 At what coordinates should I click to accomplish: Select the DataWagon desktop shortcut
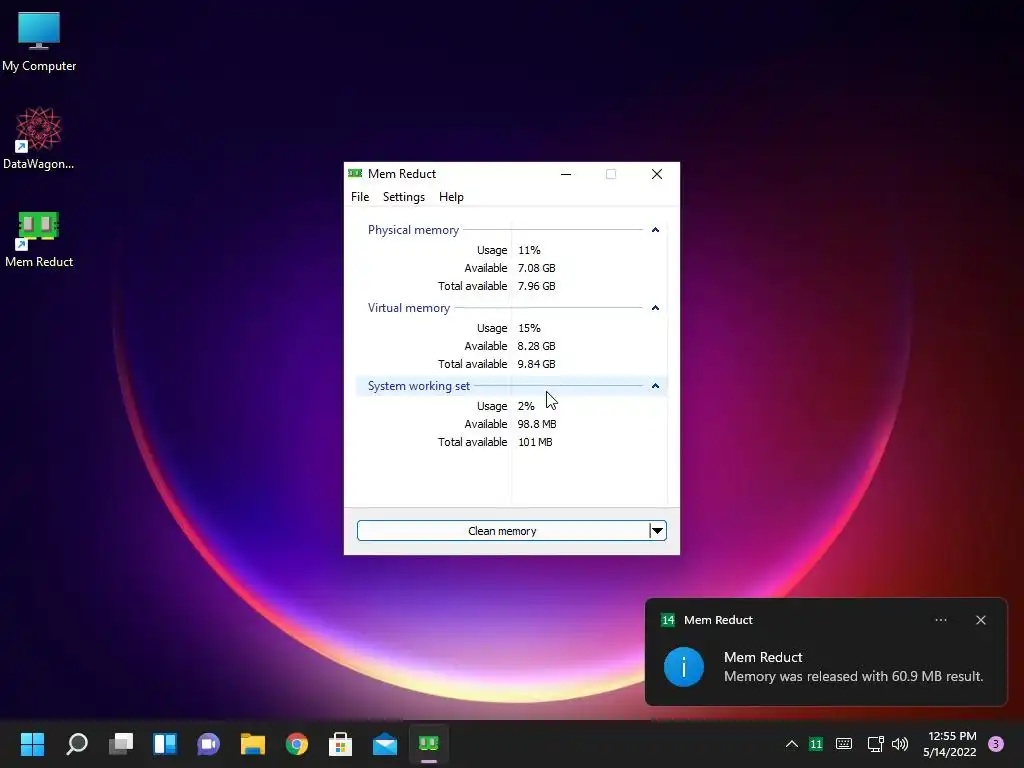point(39,138)
